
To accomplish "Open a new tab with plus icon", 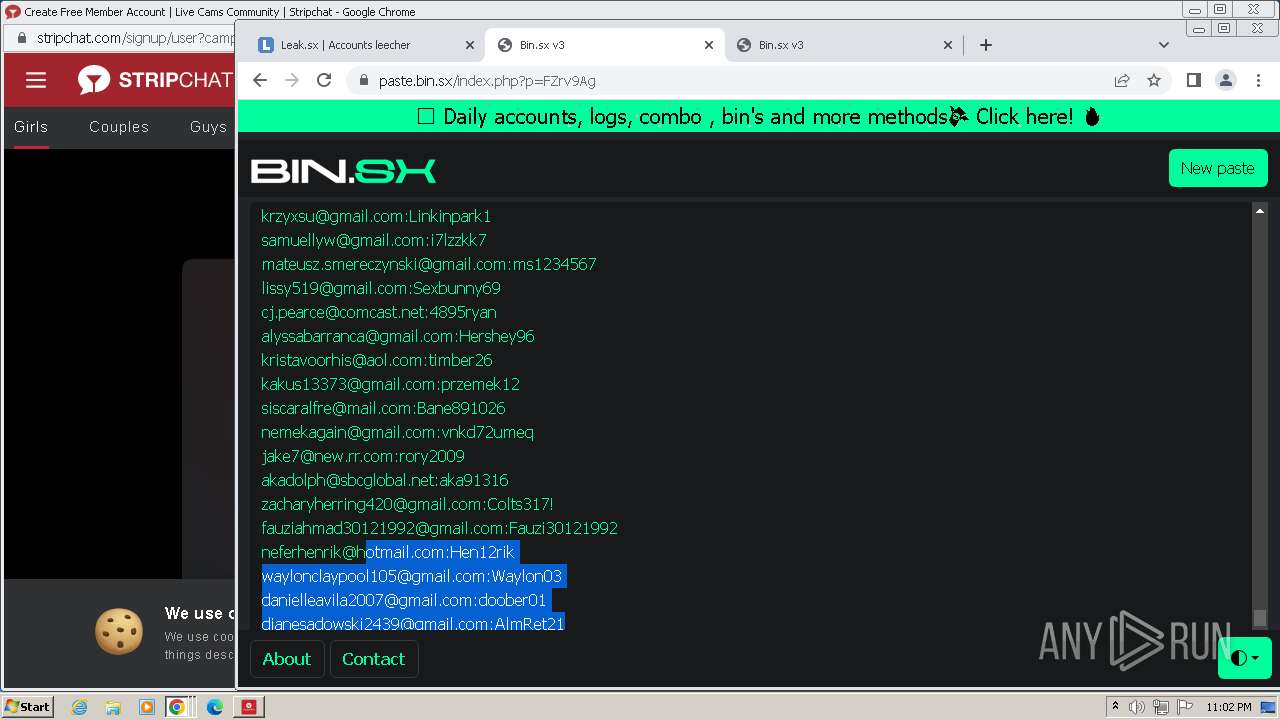I will click(986, 44).
